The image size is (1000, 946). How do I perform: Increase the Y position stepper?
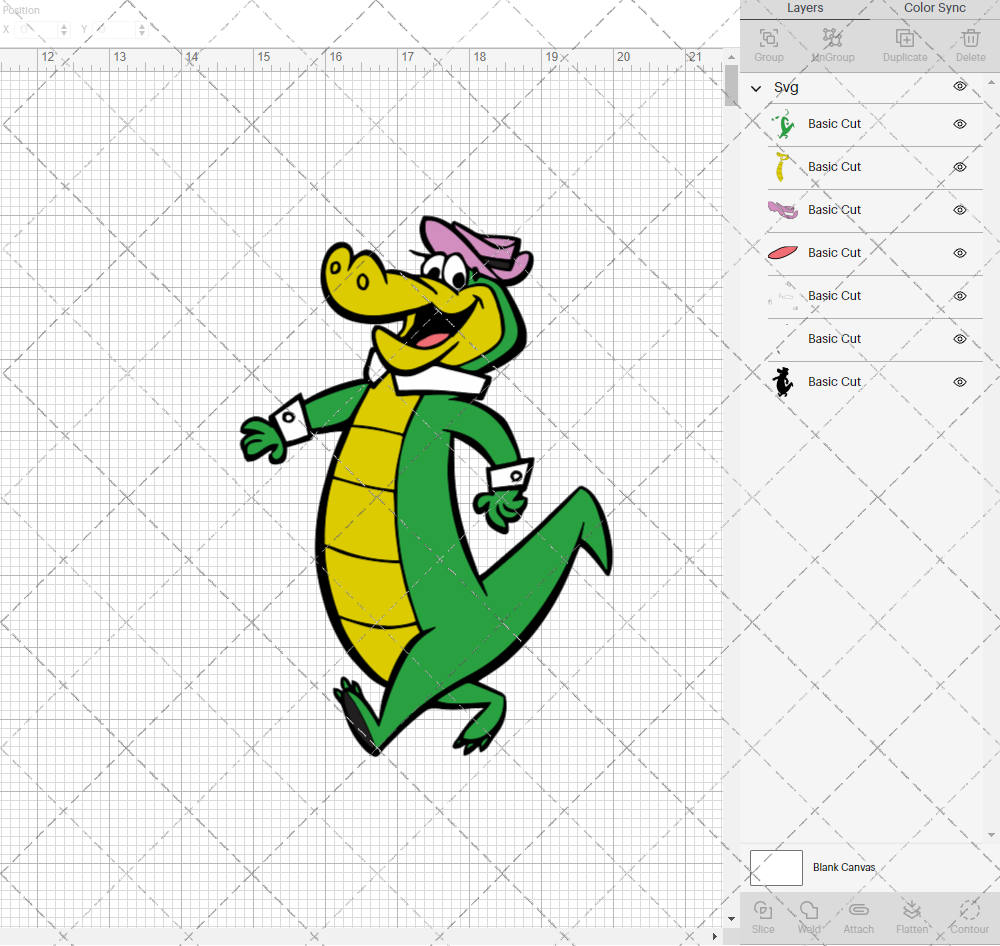[142, 26]
